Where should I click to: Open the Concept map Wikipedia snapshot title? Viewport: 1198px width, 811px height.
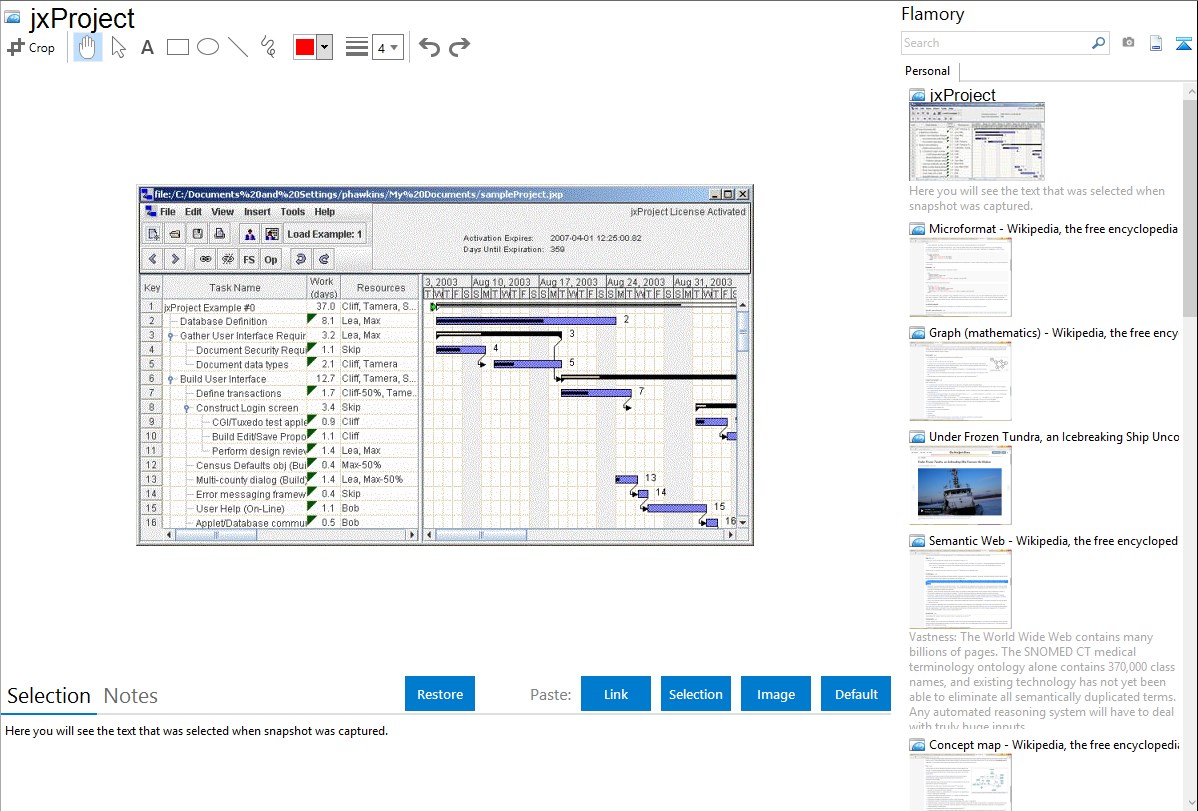click(x=1053, y=745)
